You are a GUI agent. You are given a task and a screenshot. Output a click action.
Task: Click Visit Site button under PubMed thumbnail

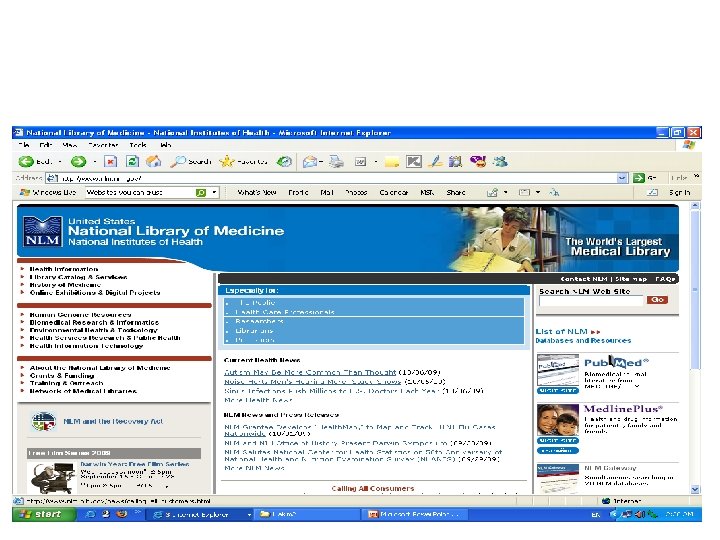point(558,390)
